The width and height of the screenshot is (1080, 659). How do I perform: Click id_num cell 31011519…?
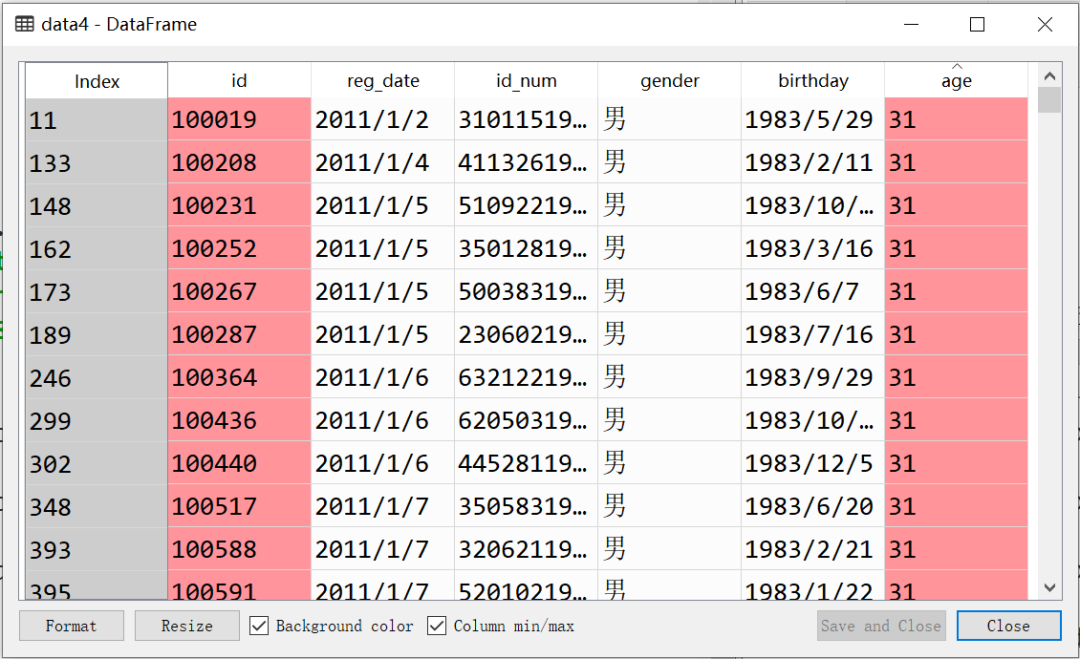point(526,120)
